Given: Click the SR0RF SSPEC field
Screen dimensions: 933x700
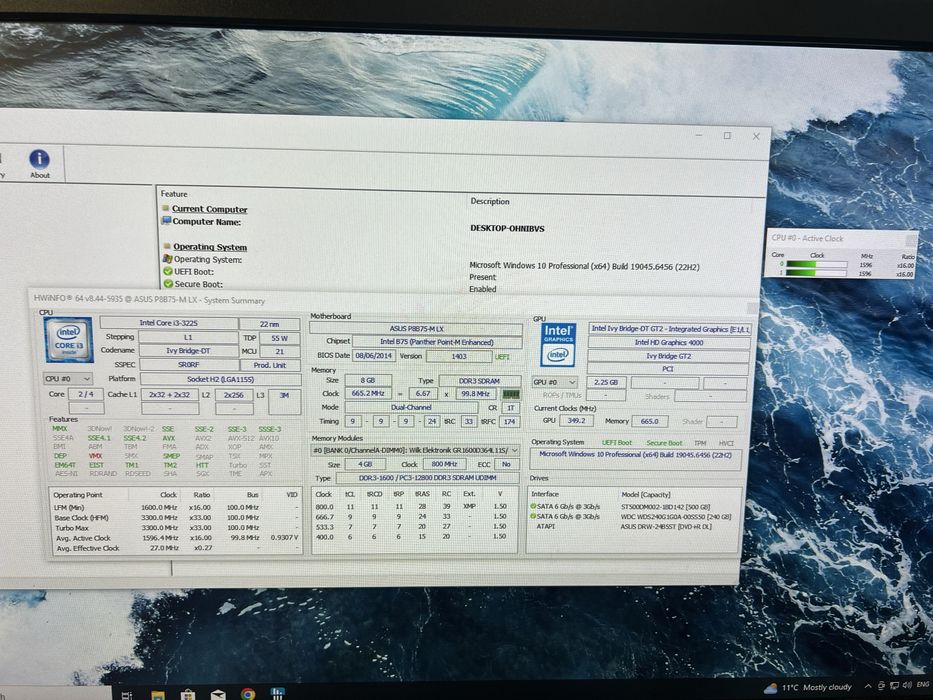Looking at the screenshot, I should [x=188, y=365].
